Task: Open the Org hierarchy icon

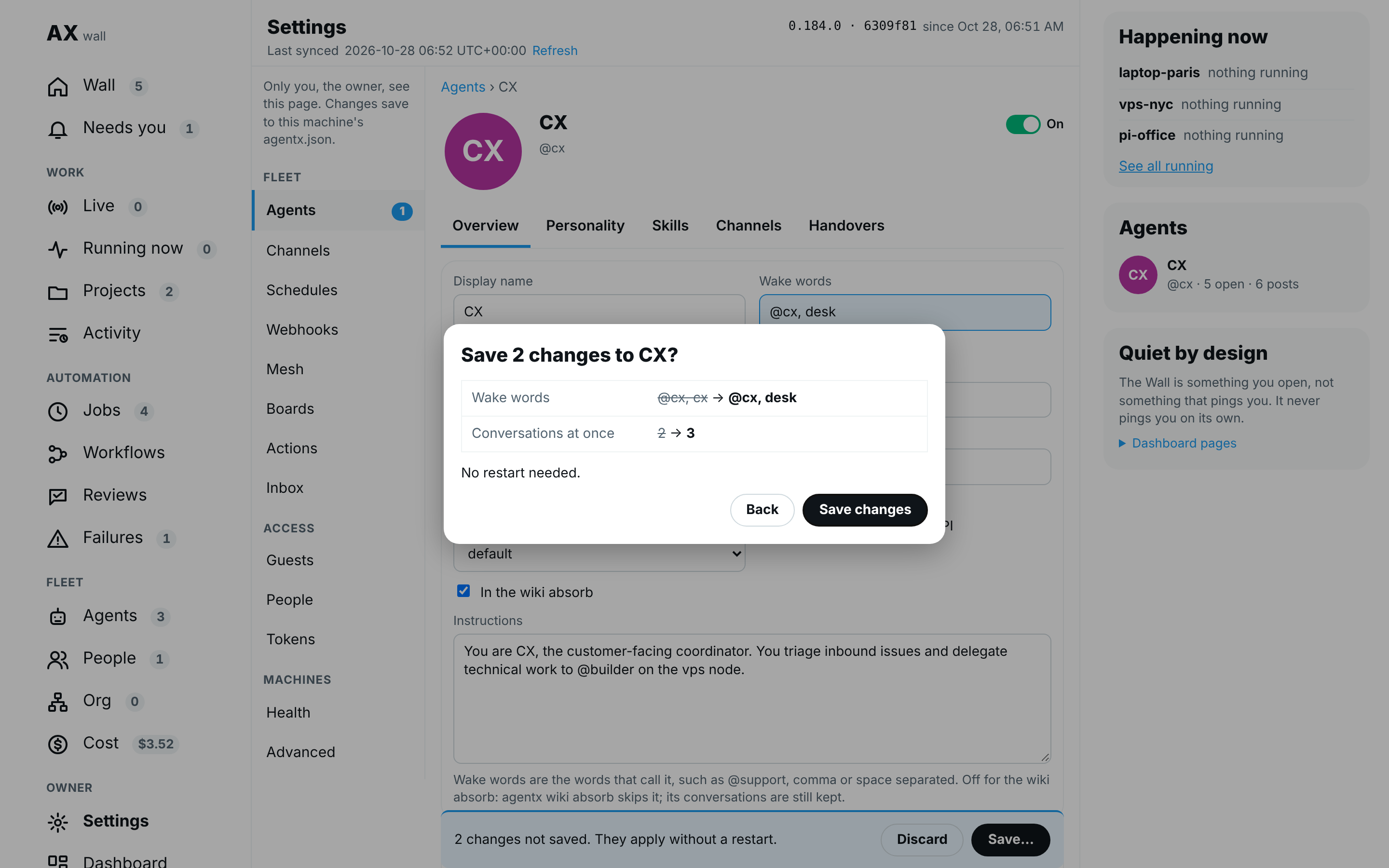Action: point(57,702)
